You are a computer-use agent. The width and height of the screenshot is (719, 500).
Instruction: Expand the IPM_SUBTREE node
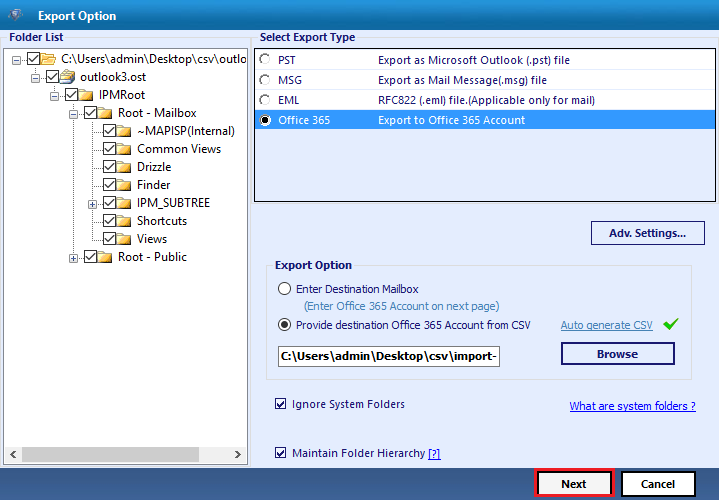(92, 204)
